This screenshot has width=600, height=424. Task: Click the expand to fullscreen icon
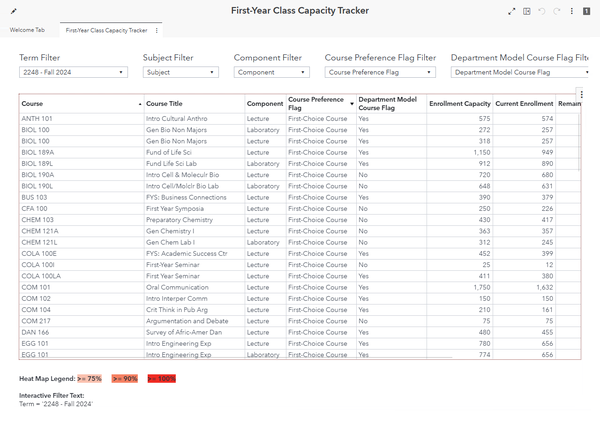pyautogui.click(x=512, y=11)
